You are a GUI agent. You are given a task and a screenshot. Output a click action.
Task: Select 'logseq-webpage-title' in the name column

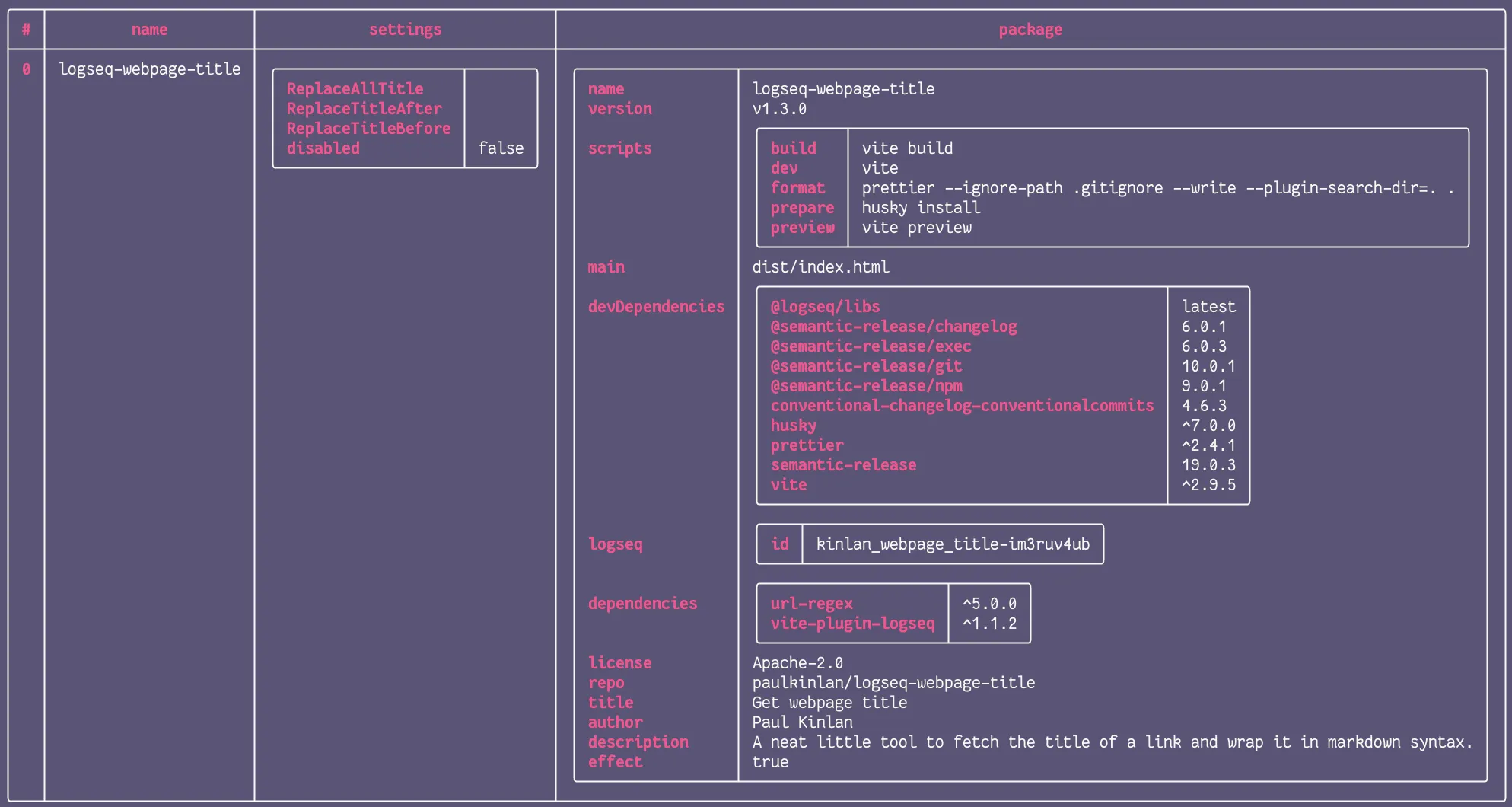point(149,69)
